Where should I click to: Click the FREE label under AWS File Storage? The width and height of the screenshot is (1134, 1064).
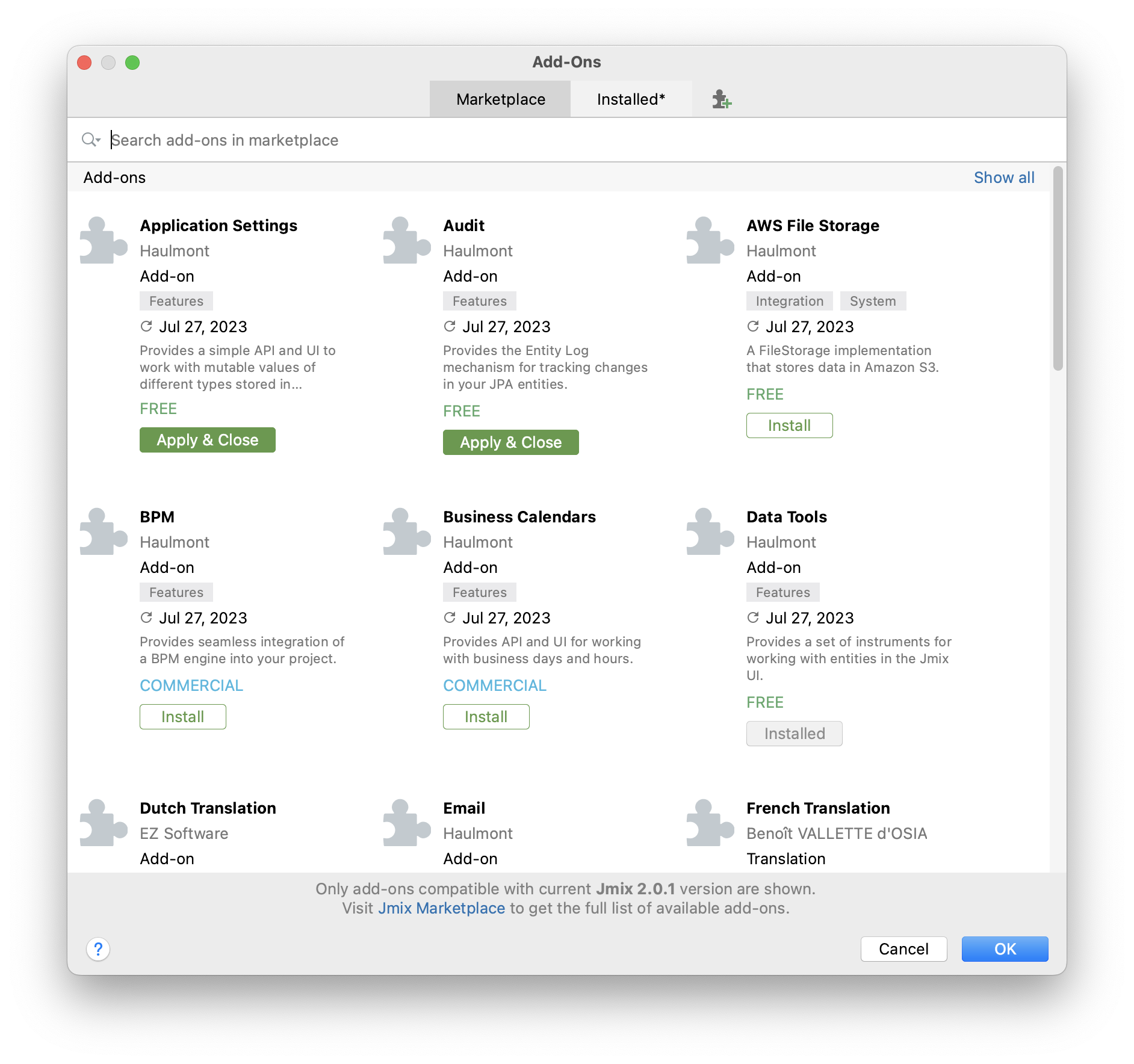(x=765, y=394)
